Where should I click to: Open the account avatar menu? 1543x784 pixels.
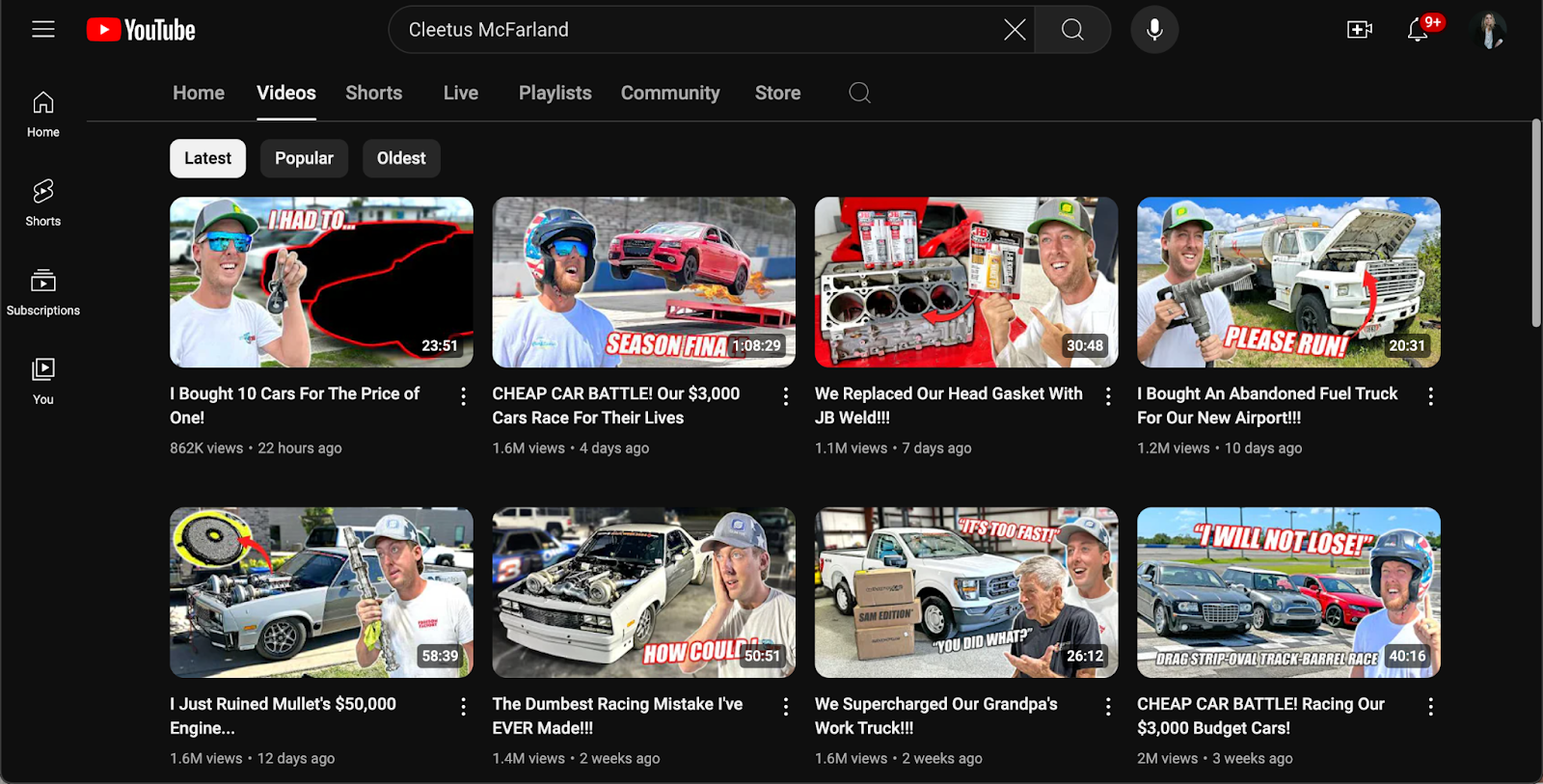tap(1490, 30)
